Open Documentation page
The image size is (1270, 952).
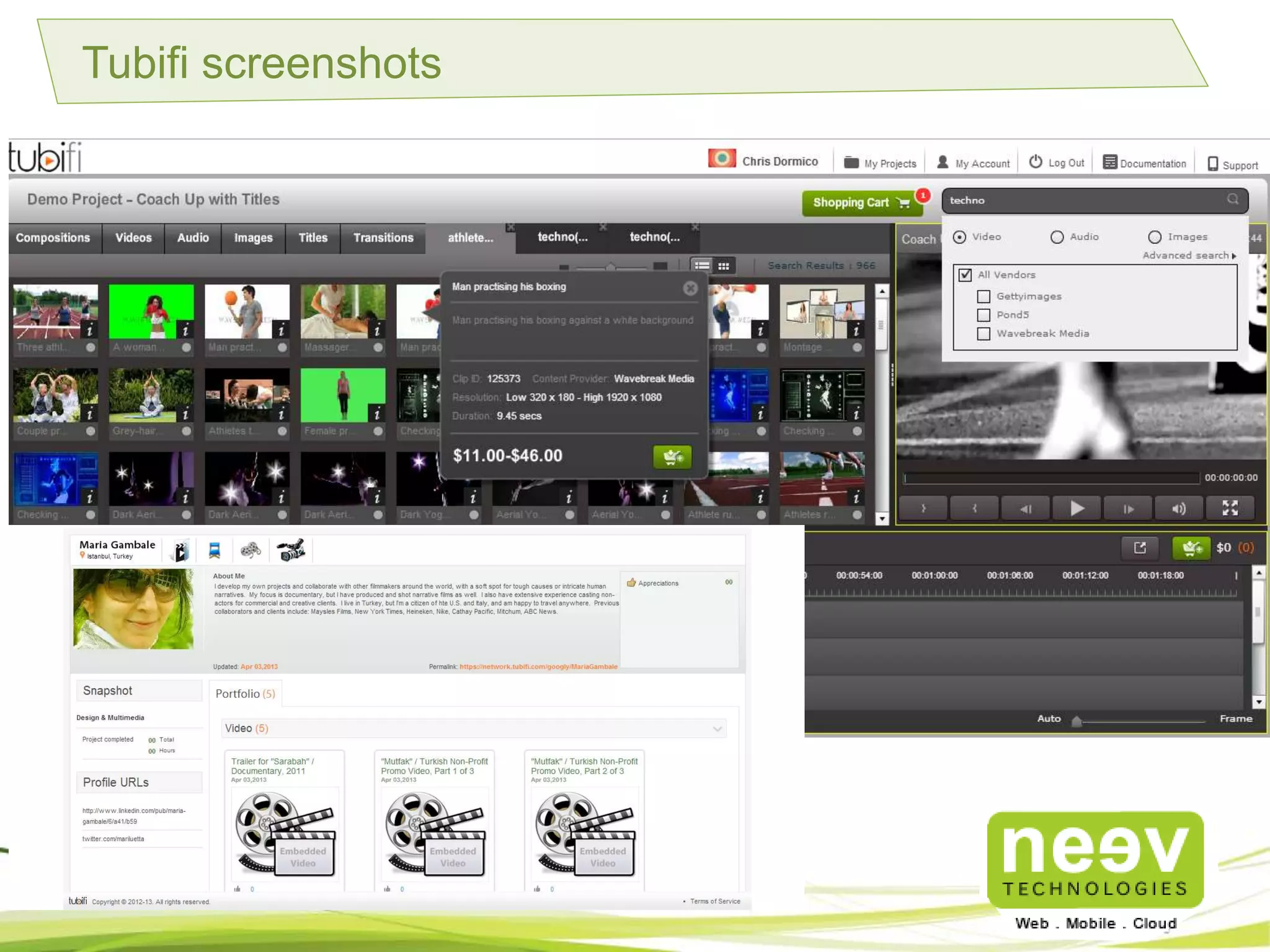click(1145, 163)
